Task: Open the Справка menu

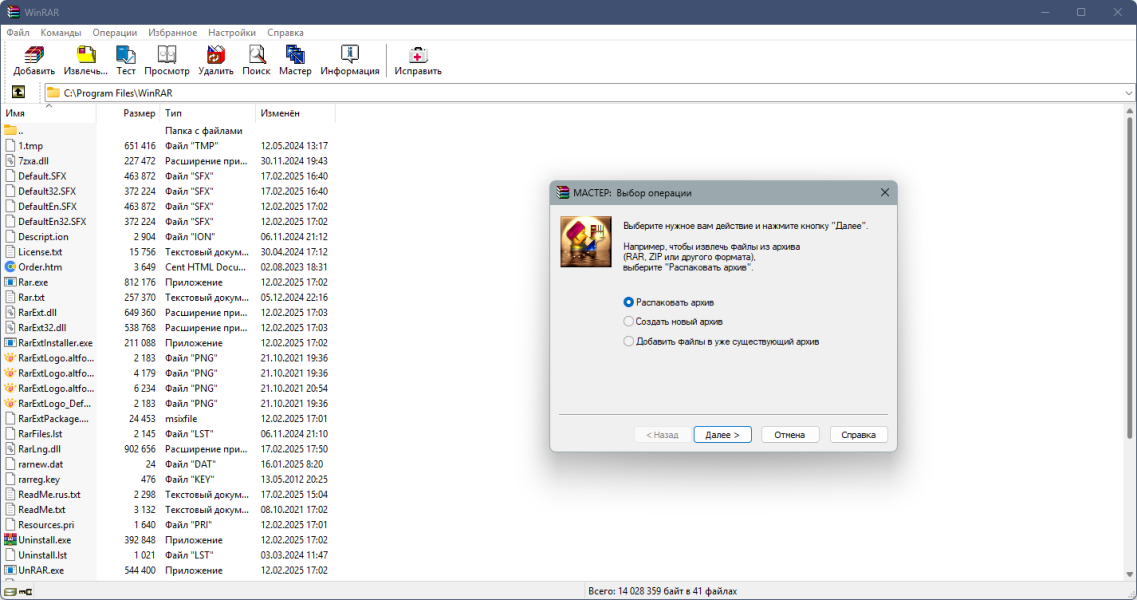Action: pyautogui.click(x=285, y=33)
